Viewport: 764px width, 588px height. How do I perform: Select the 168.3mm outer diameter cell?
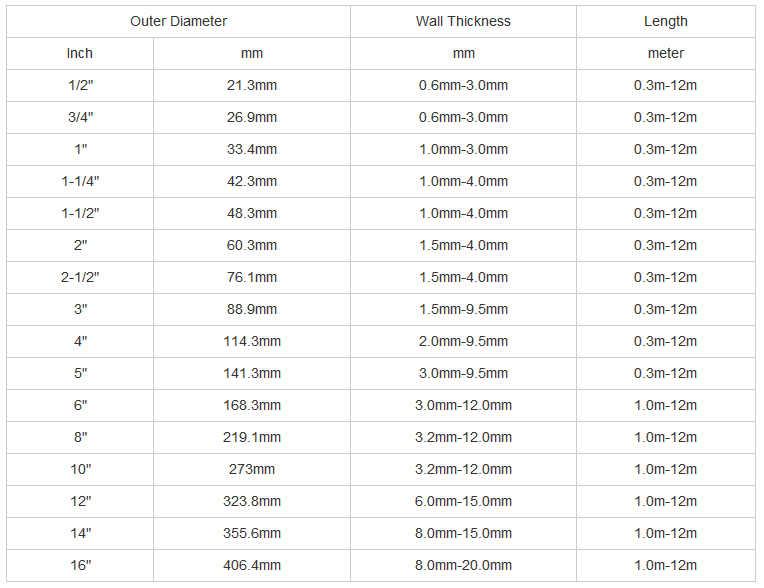coord(252,405)
